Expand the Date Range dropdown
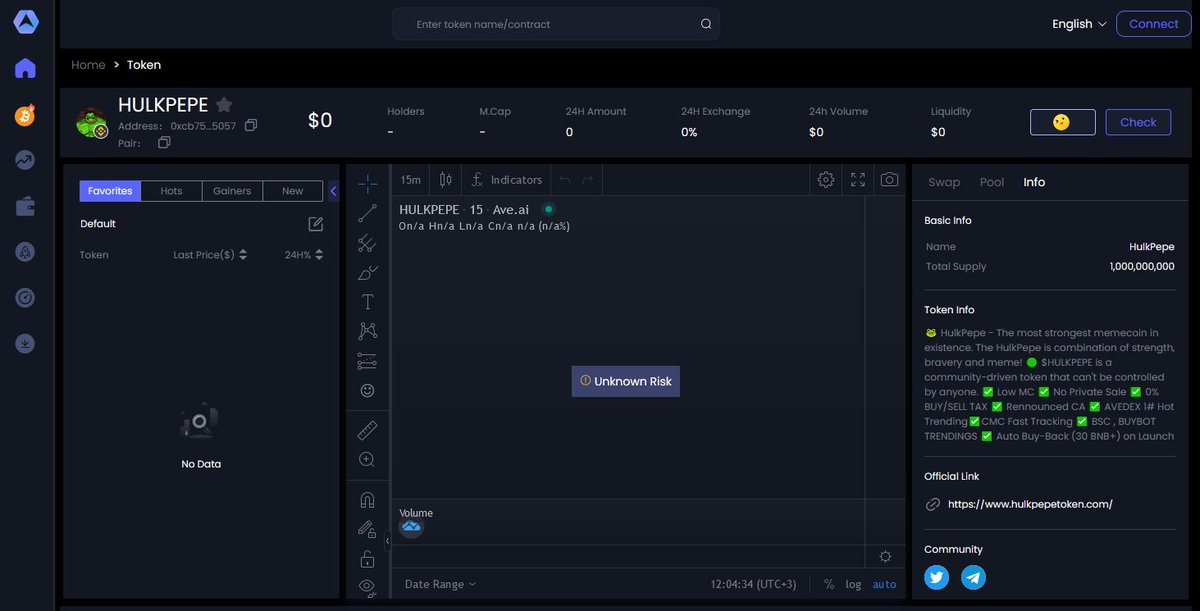The width and height of the screenshot is (1200, 611). pyautogui.click(x=440, y=584)
